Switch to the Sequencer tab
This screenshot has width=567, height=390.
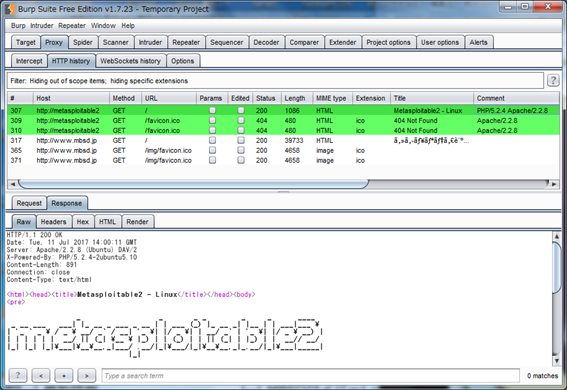point(227,42)
